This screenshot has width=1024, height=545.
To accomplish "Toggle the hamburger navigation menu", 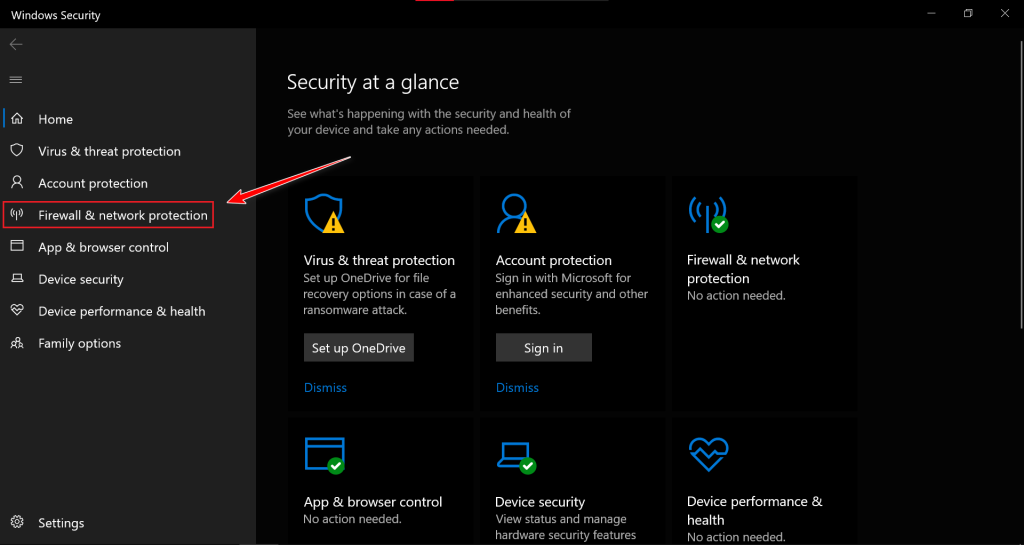I will coord(16,80).
